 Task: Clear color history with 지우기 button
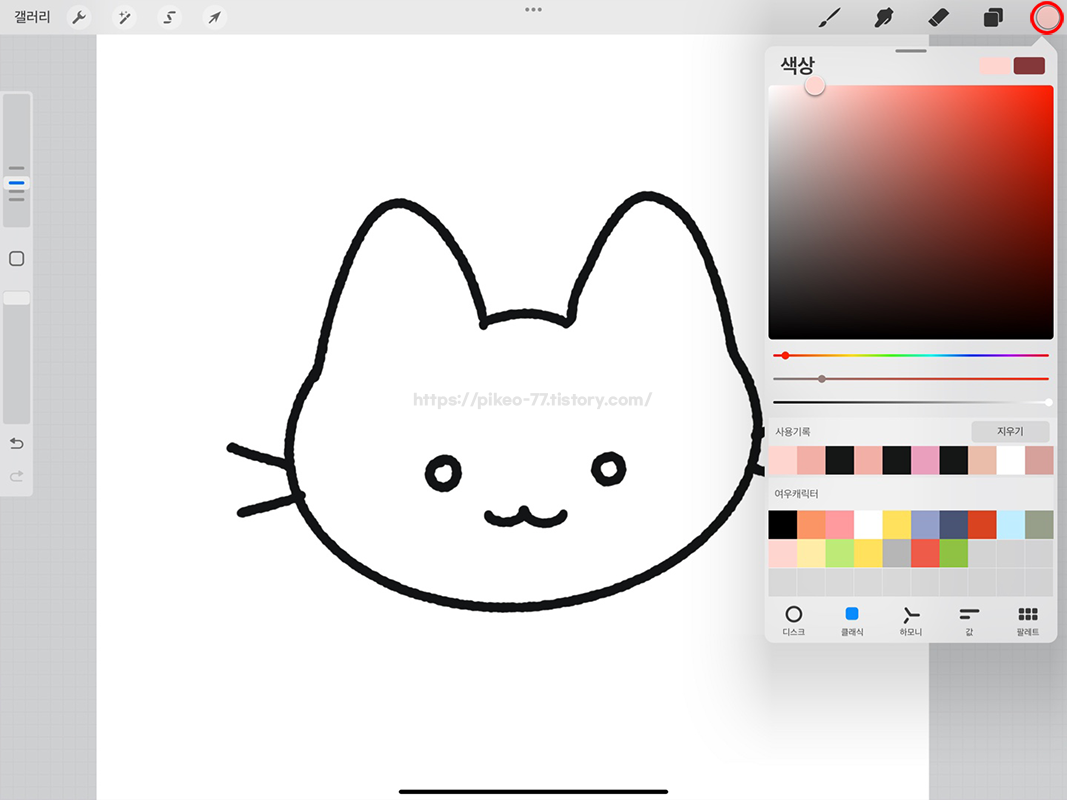[1010, 431]
